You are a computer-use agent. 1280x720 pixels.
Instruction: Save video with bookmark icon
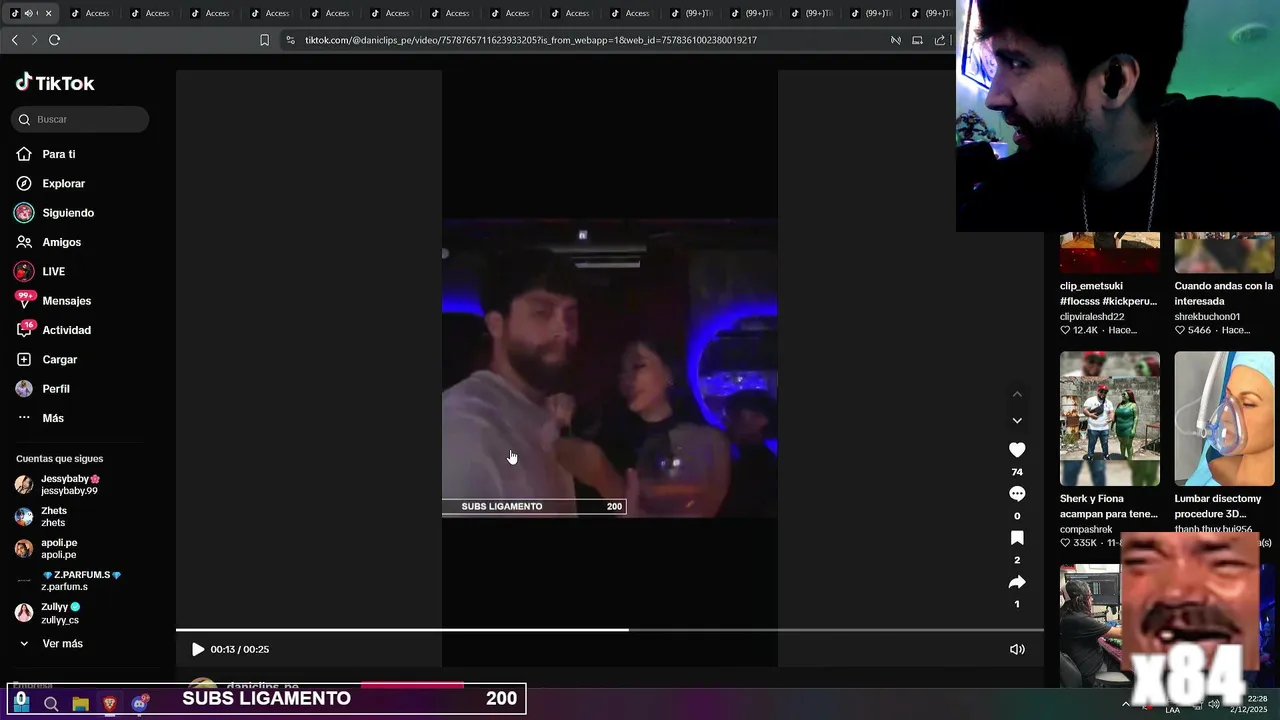pos(1017,538)
